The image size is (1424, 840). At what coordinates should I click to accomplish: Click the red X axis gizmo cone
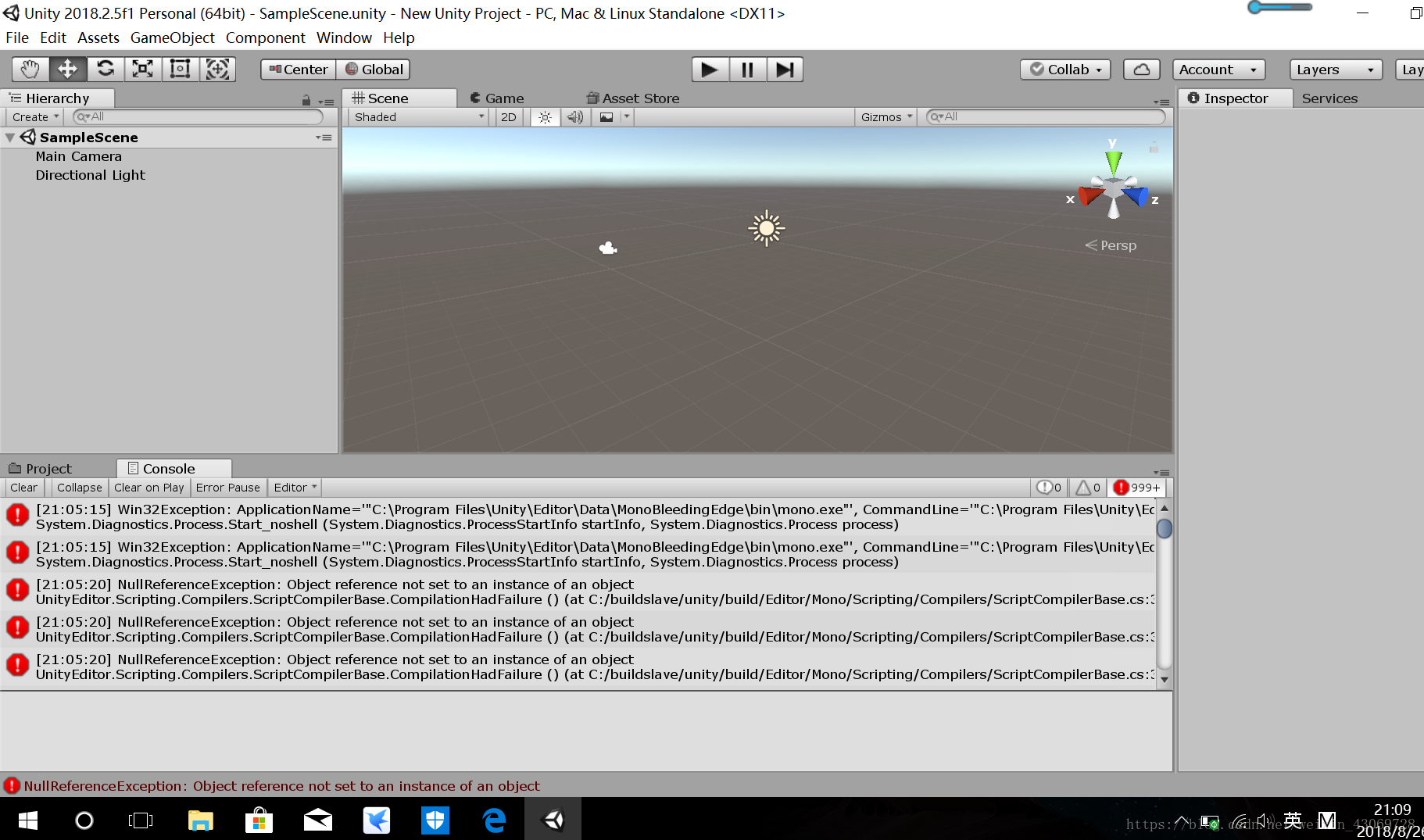pos(1090,195)
